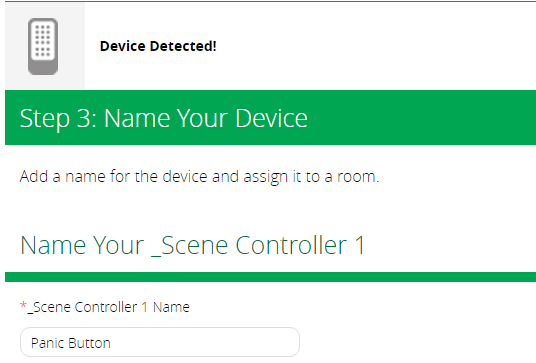The width and height of the screenshot is (536, 363).
Task: Click the red required-field asterisk
Action: point(23,305)
